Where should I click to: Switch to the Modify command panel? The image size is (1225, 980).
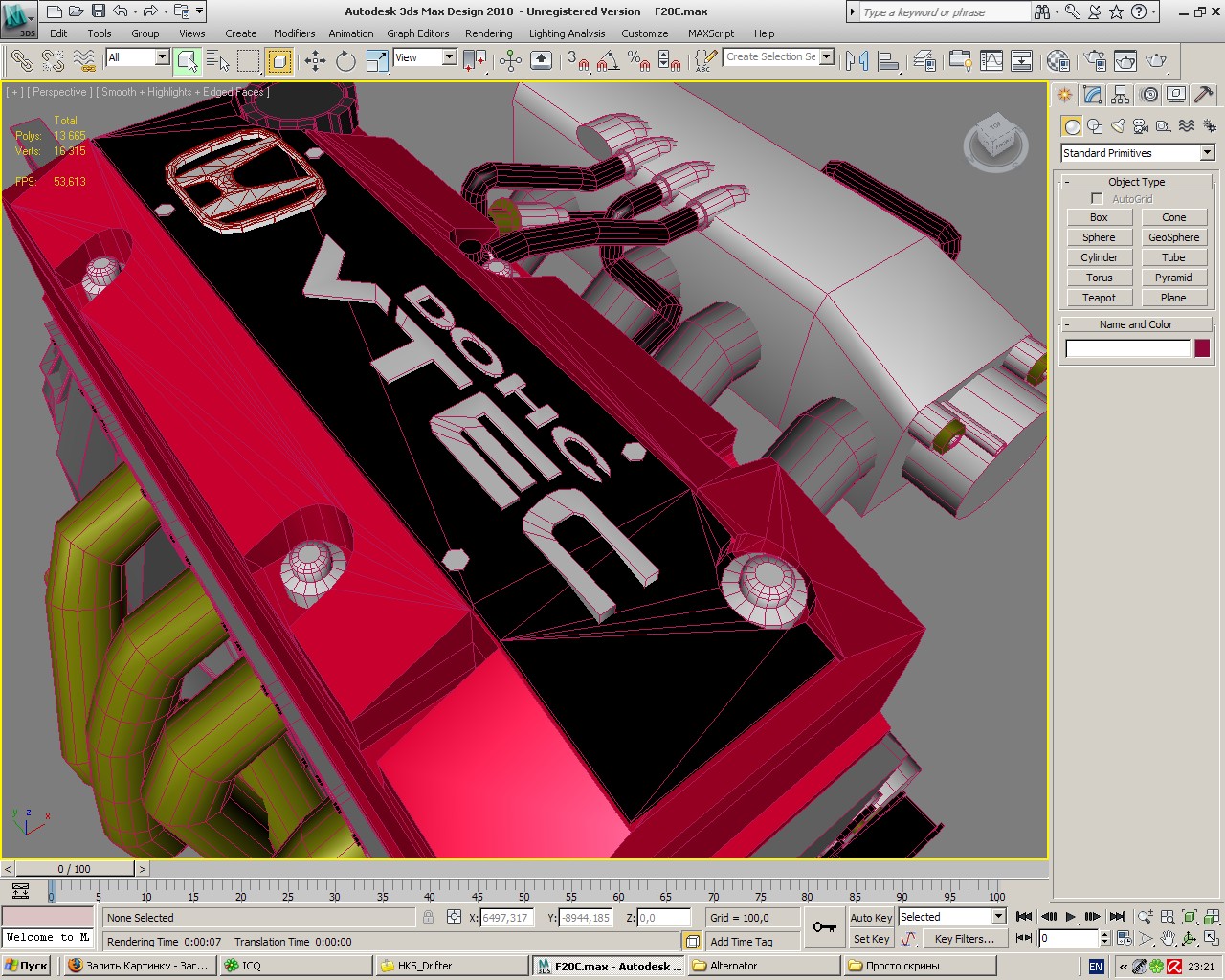coord(1092,95)
